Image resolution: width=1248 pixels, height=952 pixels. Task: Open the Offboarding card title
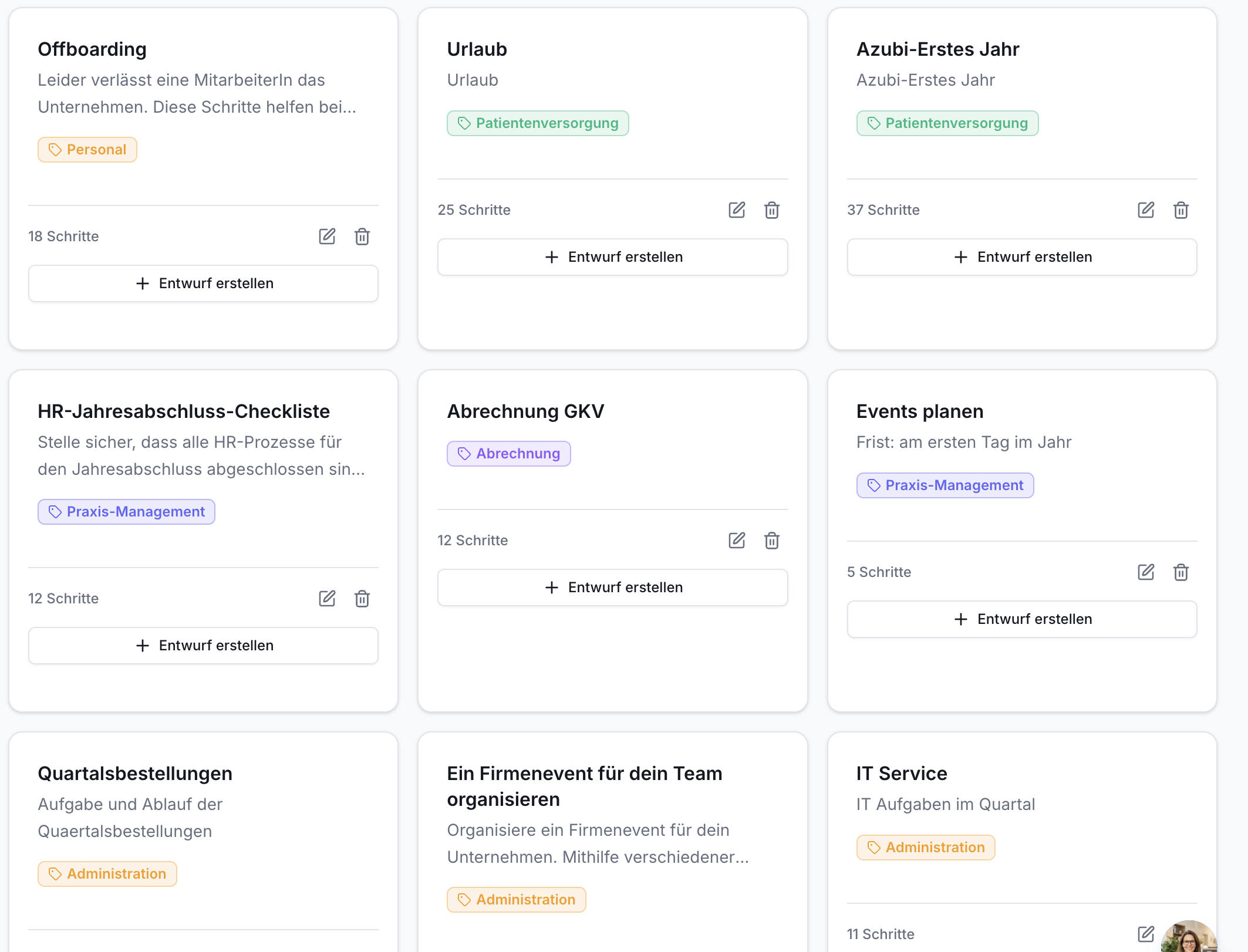(x=92, y=49)
